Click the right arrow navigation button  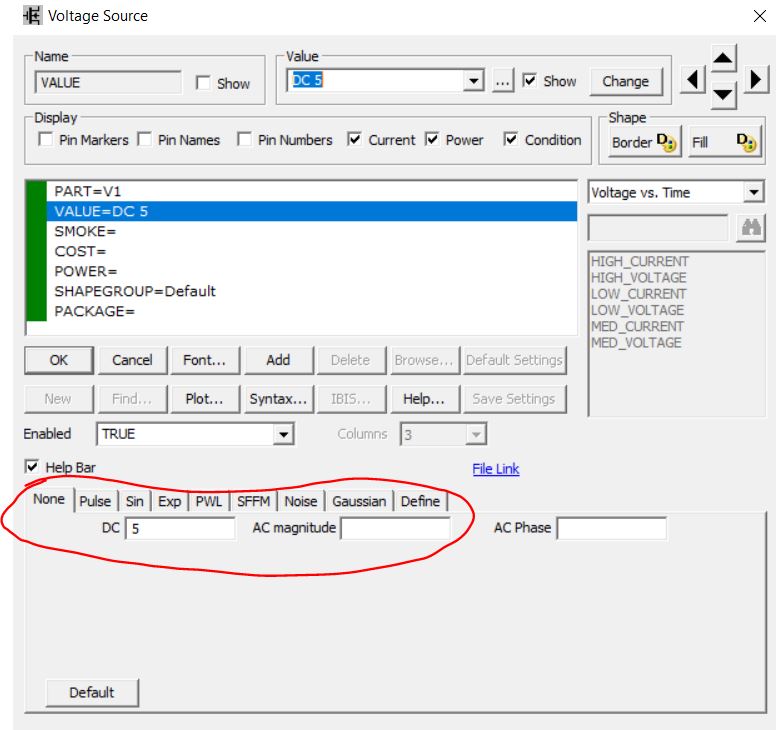755,80
